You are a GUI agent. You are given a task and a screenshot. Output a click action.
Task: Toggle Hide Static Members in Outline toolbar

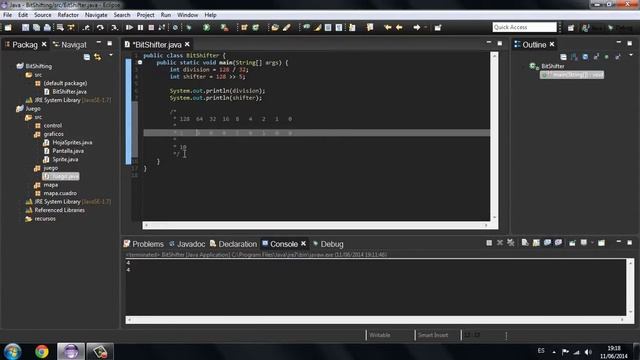coord(596,57)
